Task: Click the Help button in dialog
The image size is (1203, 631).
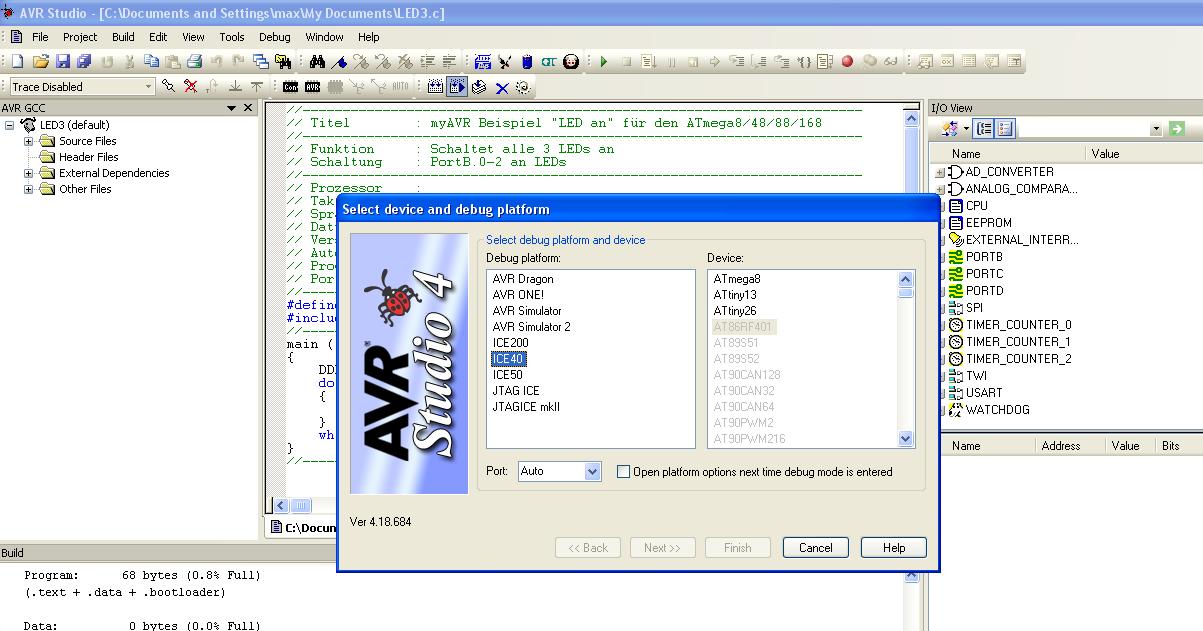Action: 894,547
